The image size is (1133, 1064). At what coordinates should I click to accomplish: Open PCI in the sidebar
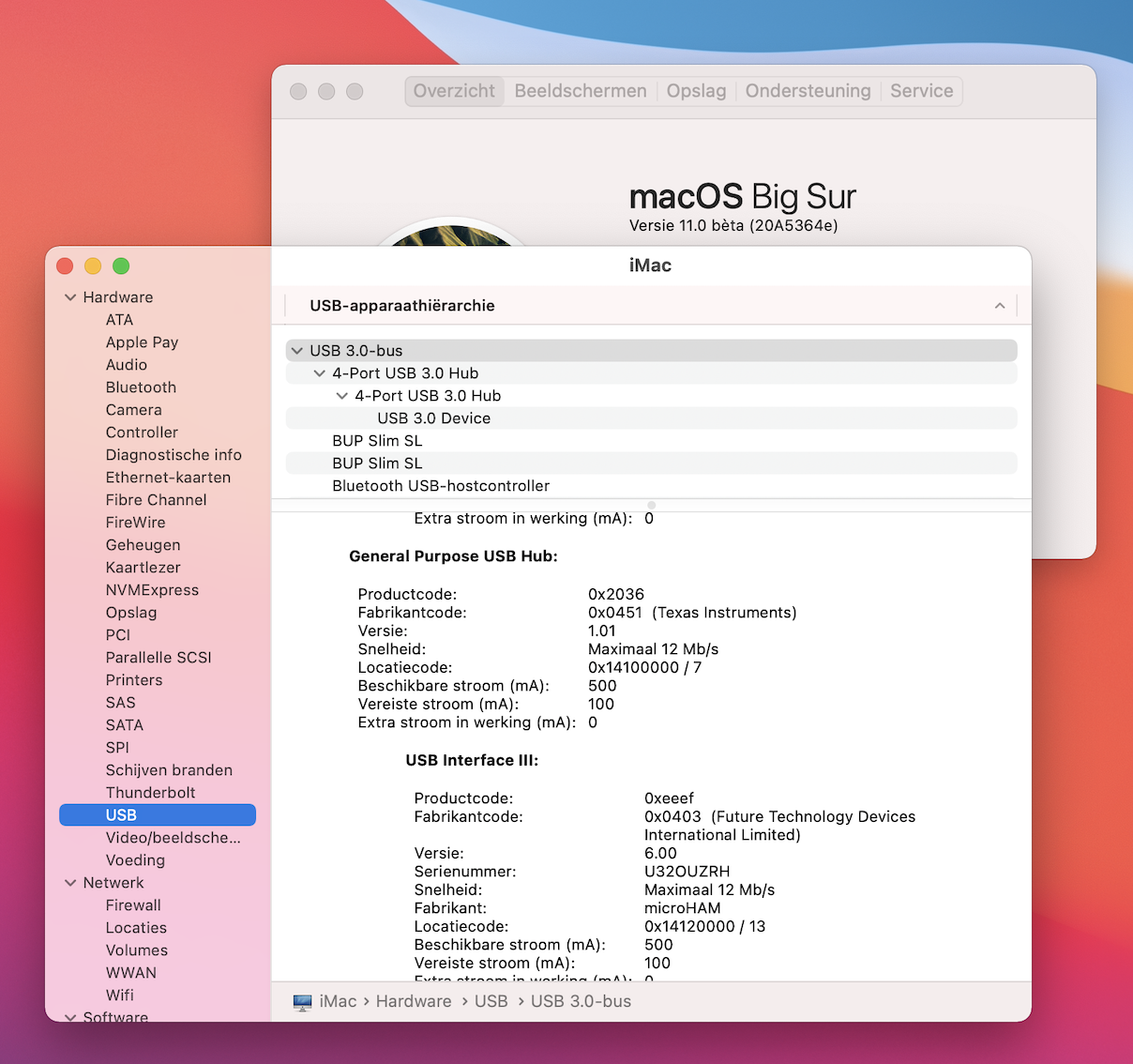(118, 635)
